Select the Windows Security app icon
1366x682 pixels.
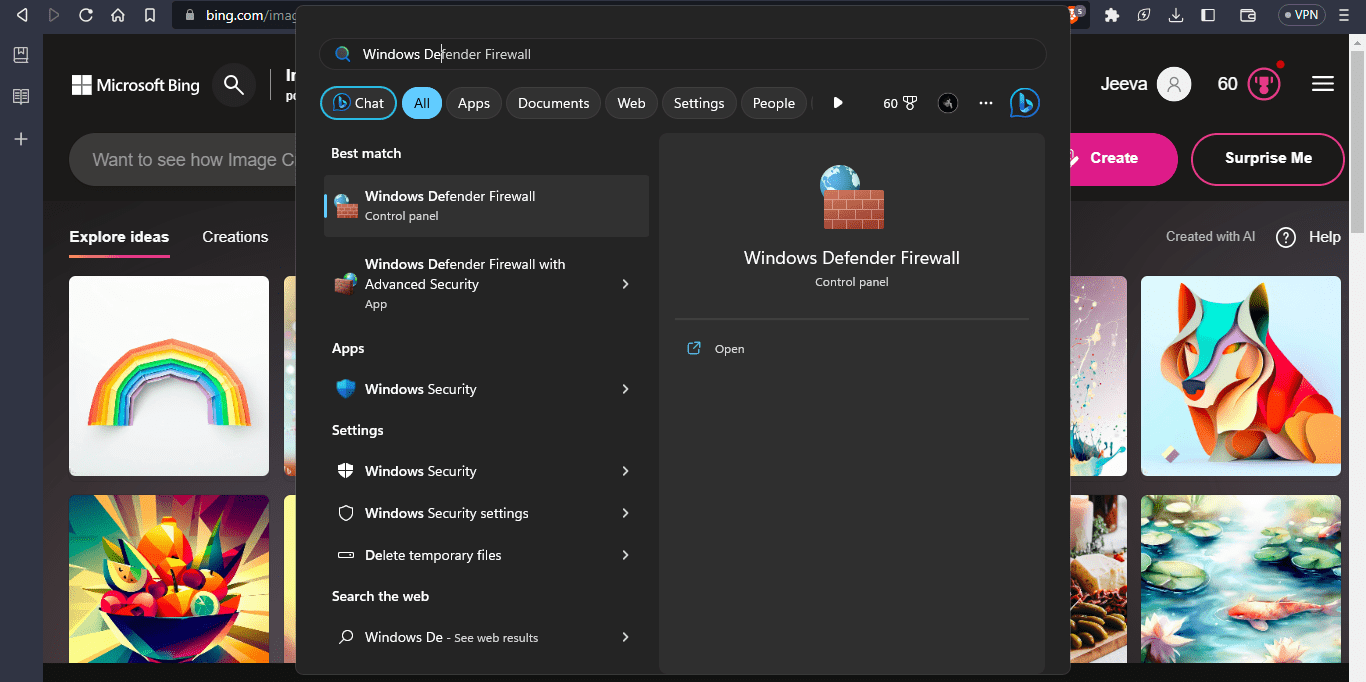coord(345,389)
